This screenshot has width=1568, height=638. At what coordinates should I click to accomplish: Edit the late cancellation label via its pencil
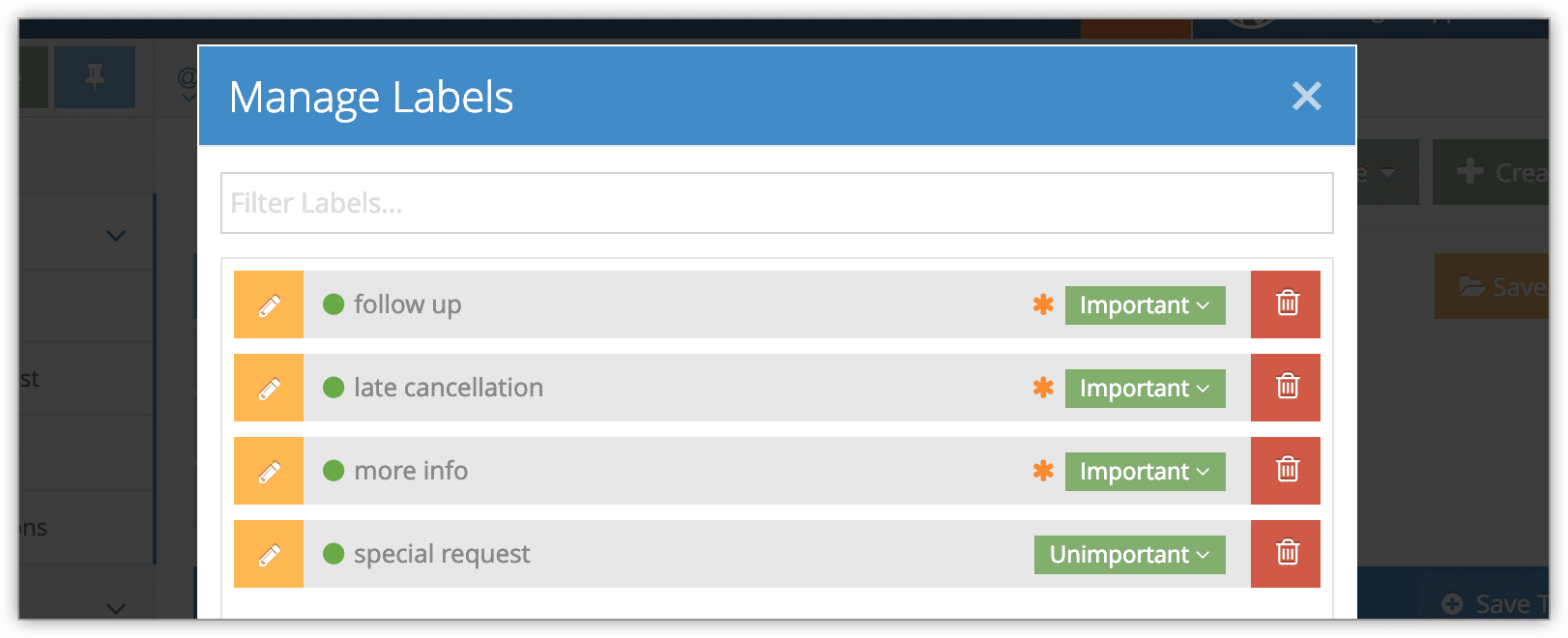click(269, 388)
